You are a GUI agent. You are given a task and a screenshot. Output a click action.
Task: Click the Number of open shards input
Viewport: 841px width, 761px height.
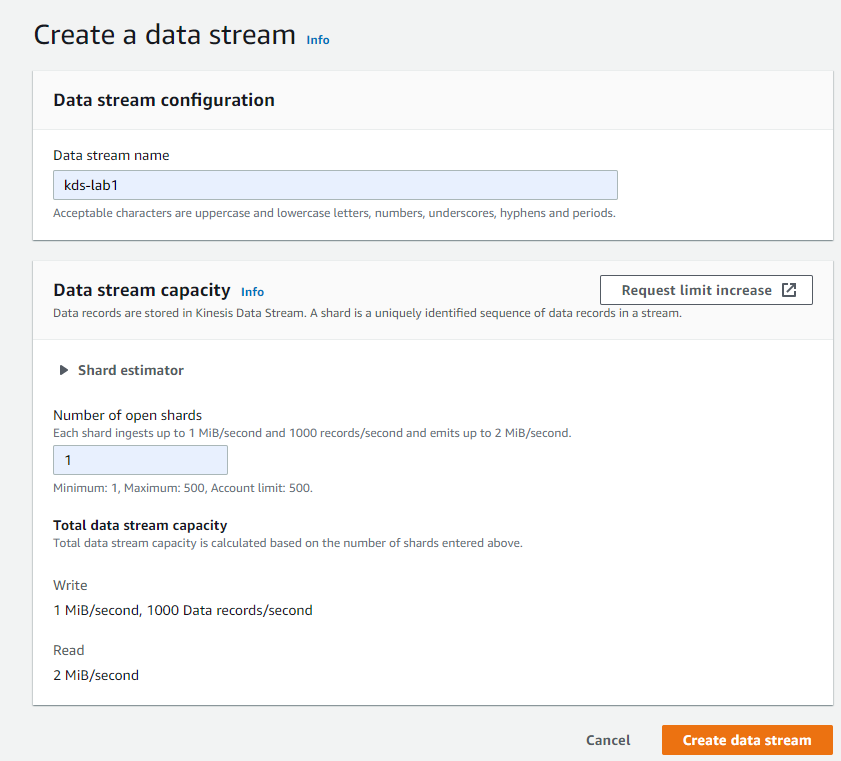point(140,460)
